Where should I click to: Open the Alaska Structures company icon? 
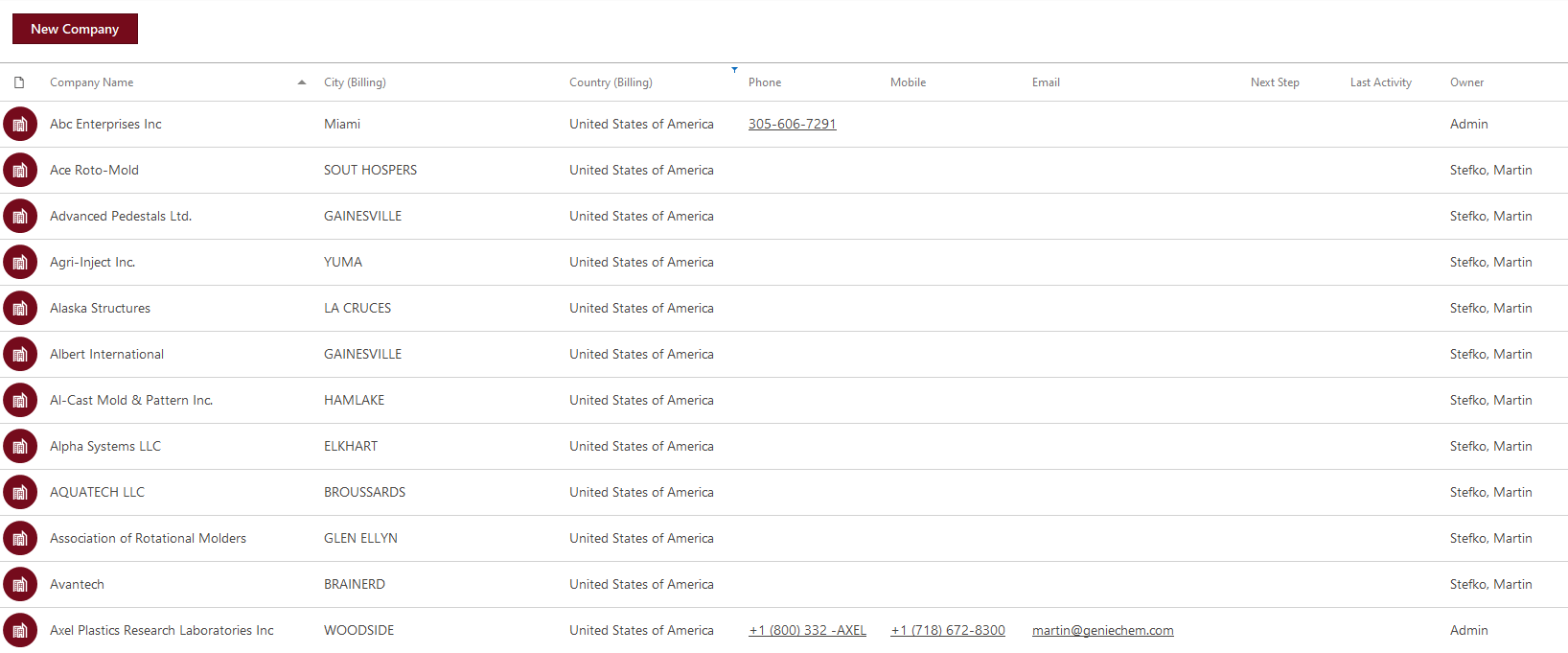coord(20,308)
